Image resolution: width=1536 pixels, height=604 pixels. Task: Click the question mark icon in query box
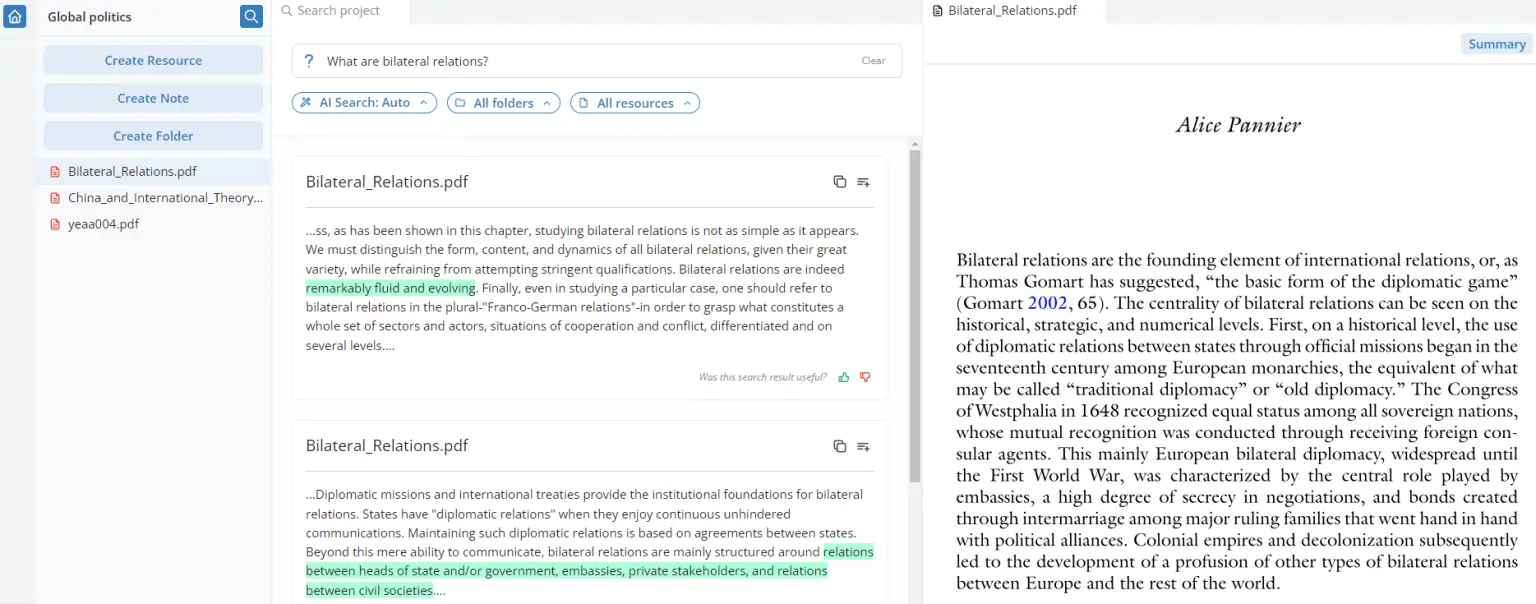pos(309,61)
